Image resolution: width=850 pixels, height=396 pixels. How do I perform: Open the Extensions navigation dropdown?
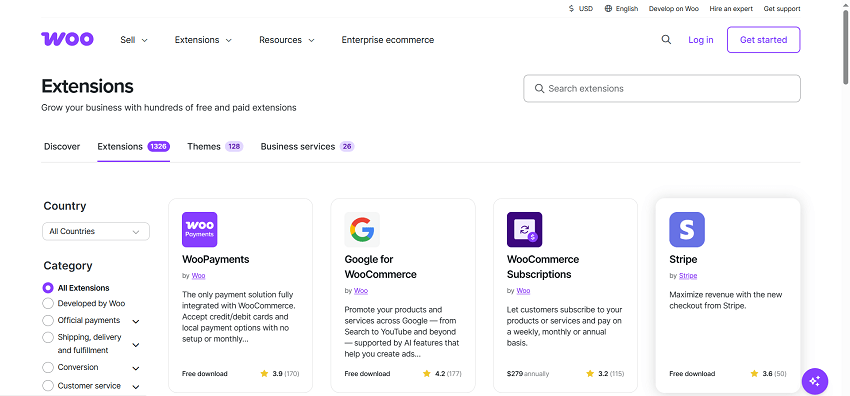tap(203, 40)
